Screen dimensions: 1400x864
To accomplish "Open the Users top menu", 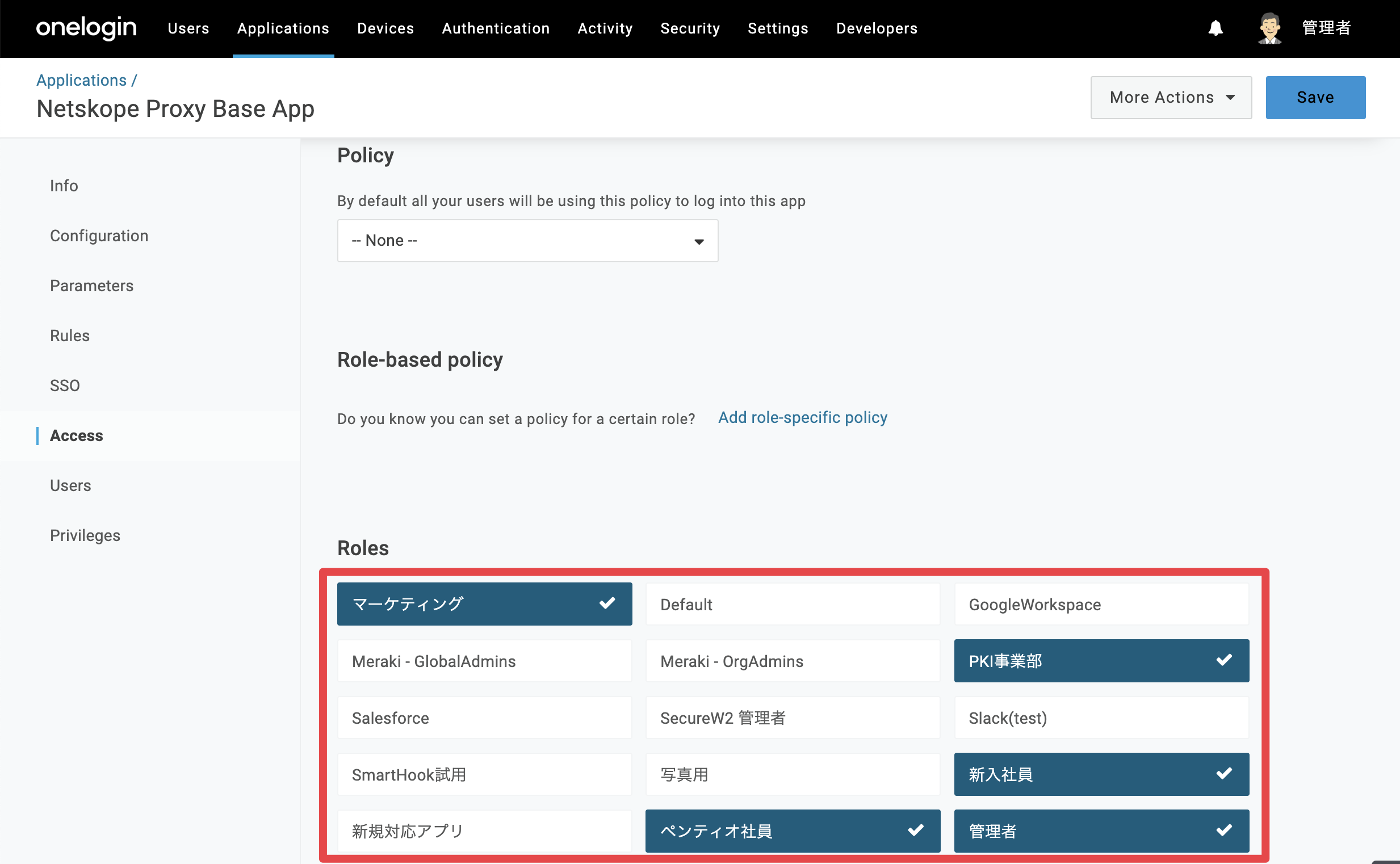I will [188, 28].
